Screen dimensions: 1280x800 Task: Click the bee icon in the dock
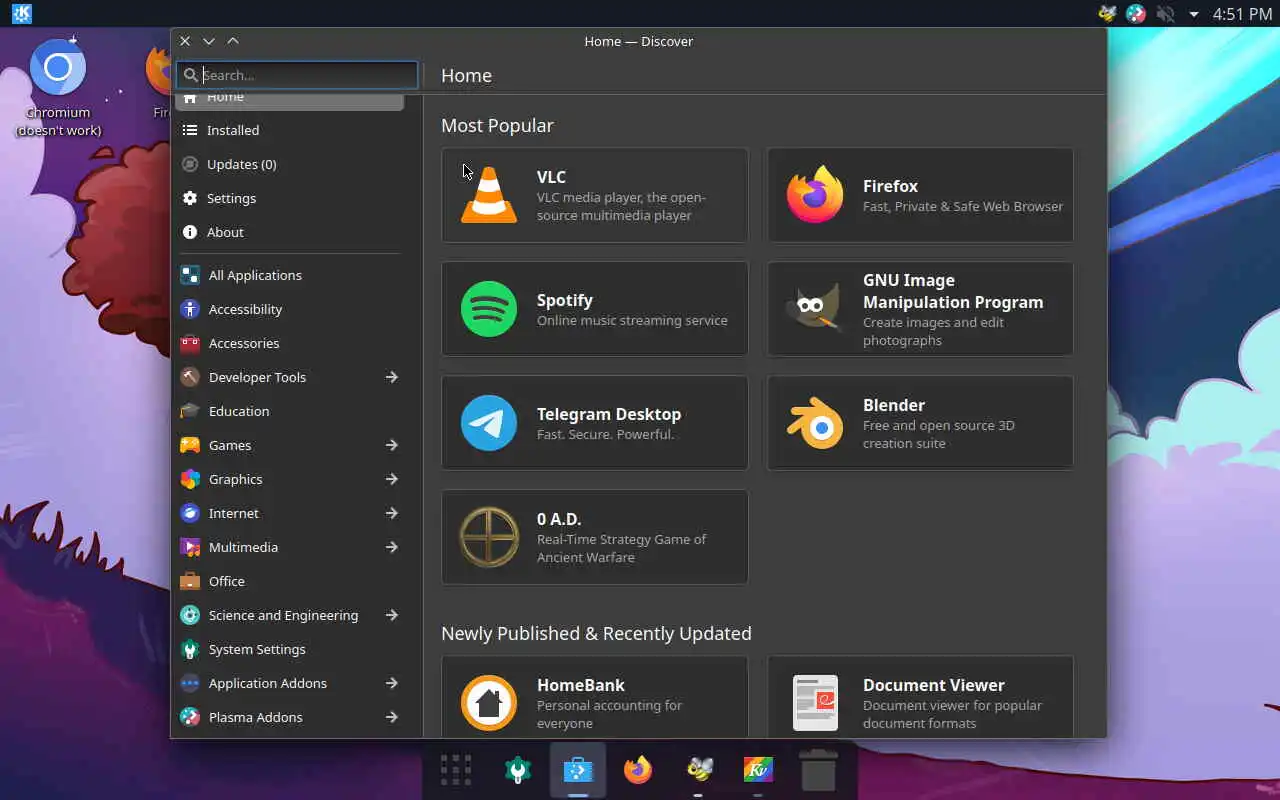[698, 769]
